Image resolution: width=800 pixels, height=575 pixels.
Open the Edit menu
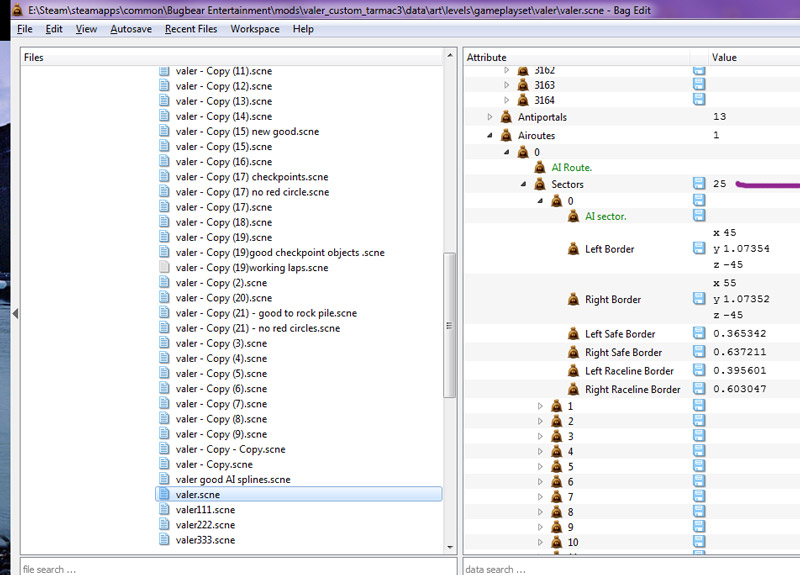[x=54, y=29]
